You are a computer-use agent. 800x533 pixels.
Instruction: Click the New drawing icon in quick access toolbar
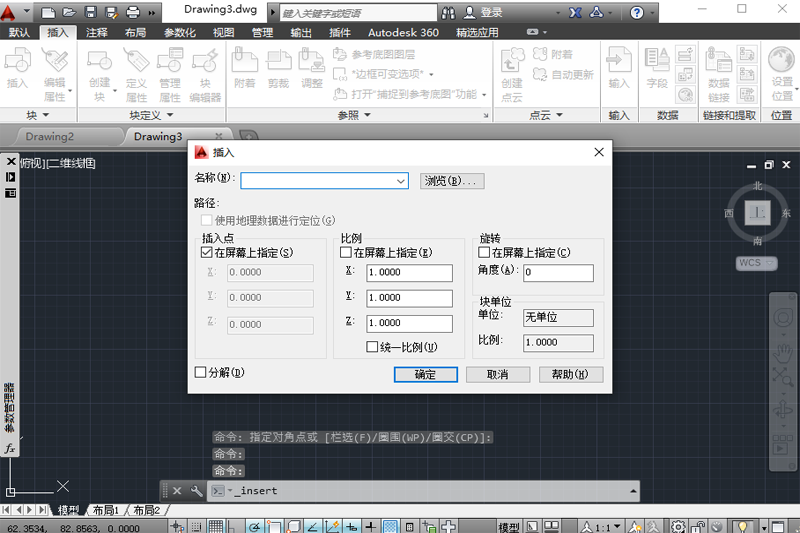[48, 12]
